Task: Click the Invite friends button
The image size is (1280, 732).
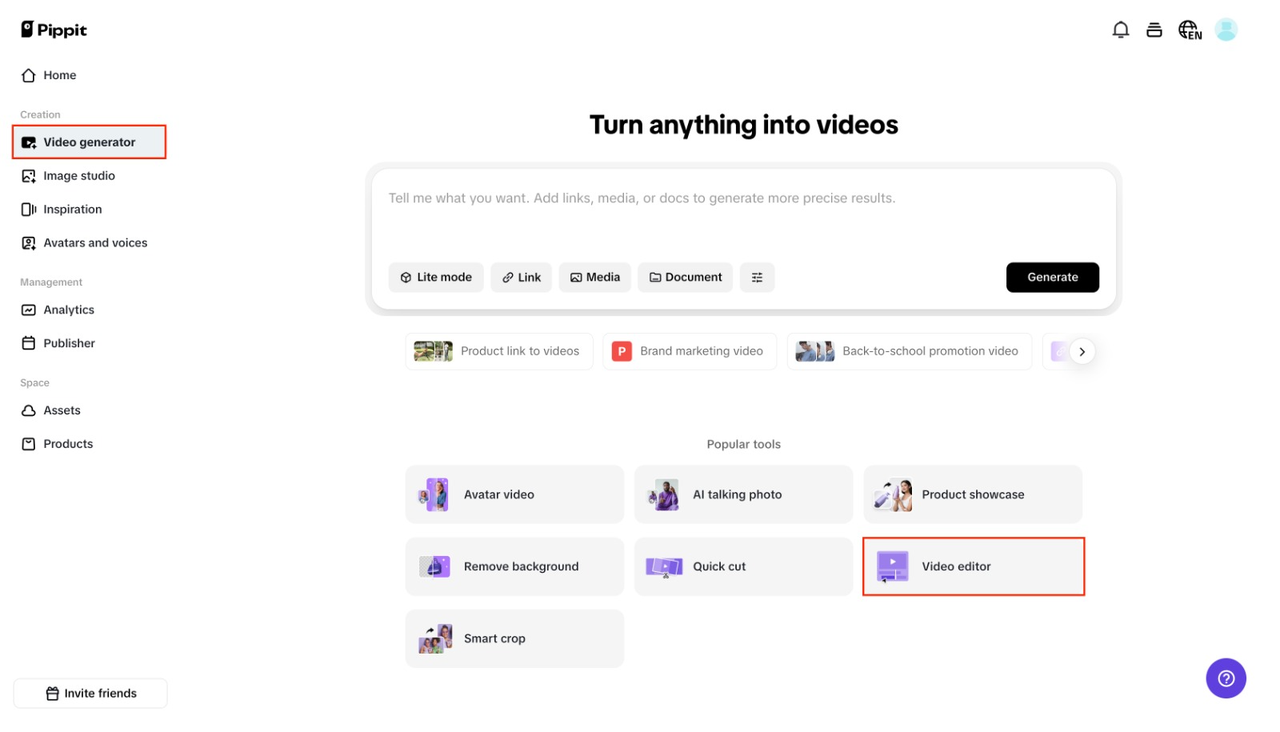Action: pos(90,692)
